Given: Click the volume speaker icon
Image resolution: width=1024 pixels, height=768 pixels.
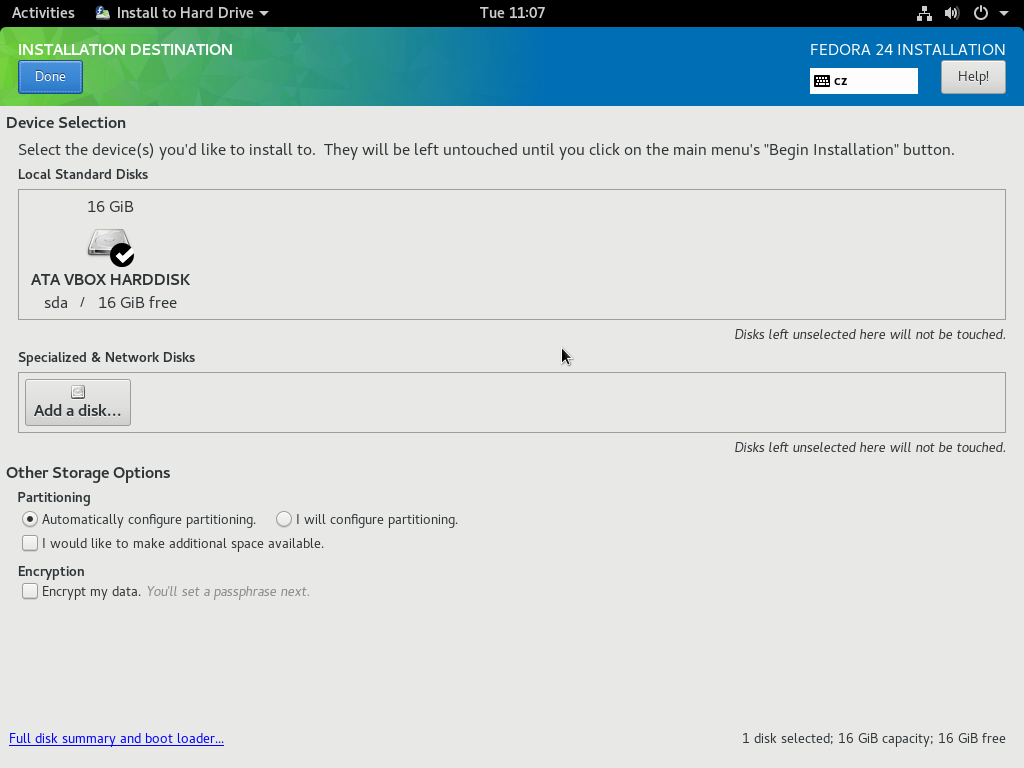Looking at the screenshot, I should click(x=951, y=13).
